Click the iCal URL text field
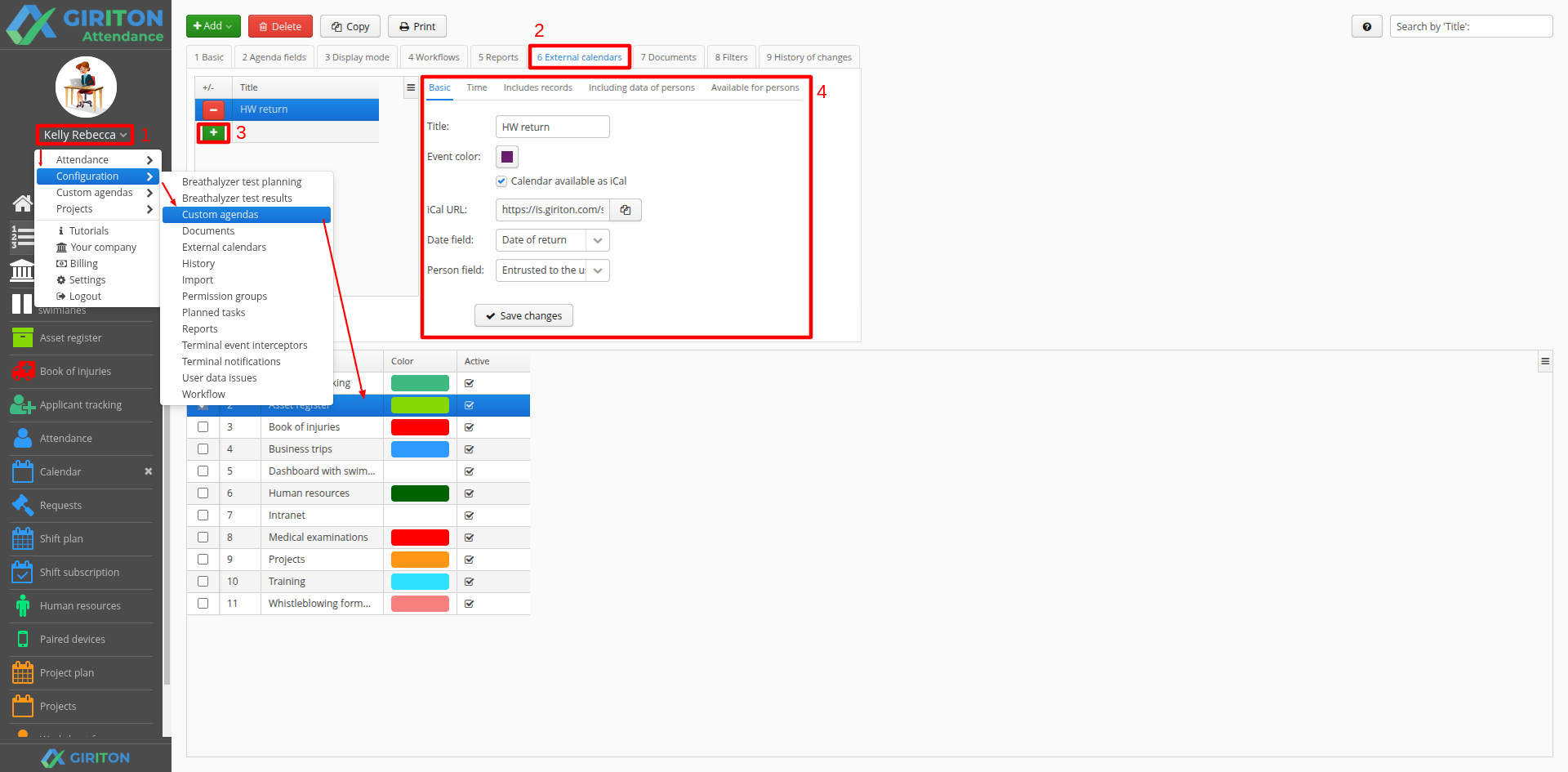The width and height of the screenshot is (1568, 772). click(x=553, y=210)
